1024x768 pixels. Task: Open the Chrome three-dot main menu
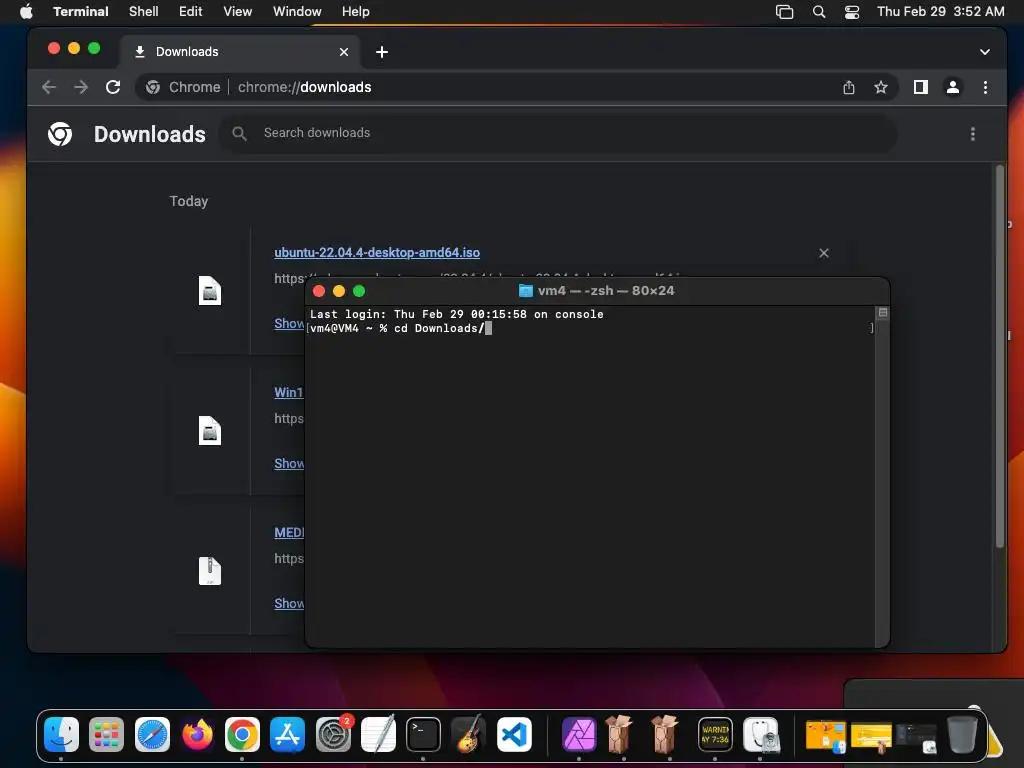[x=985, y=87]
